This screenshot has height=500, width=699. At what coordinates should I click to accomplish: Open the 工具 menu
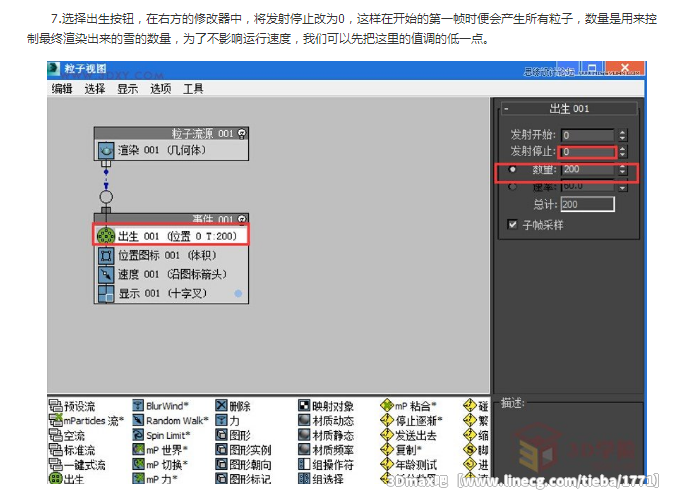[193, 89]
